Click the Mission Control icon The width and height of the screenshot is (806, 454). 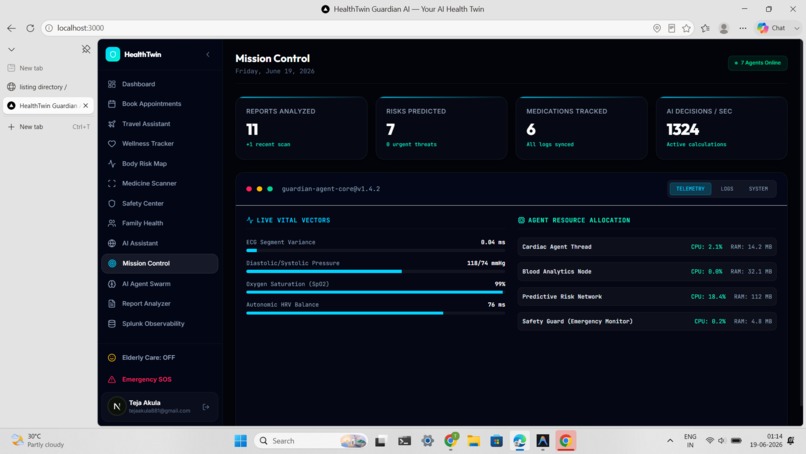112,263
